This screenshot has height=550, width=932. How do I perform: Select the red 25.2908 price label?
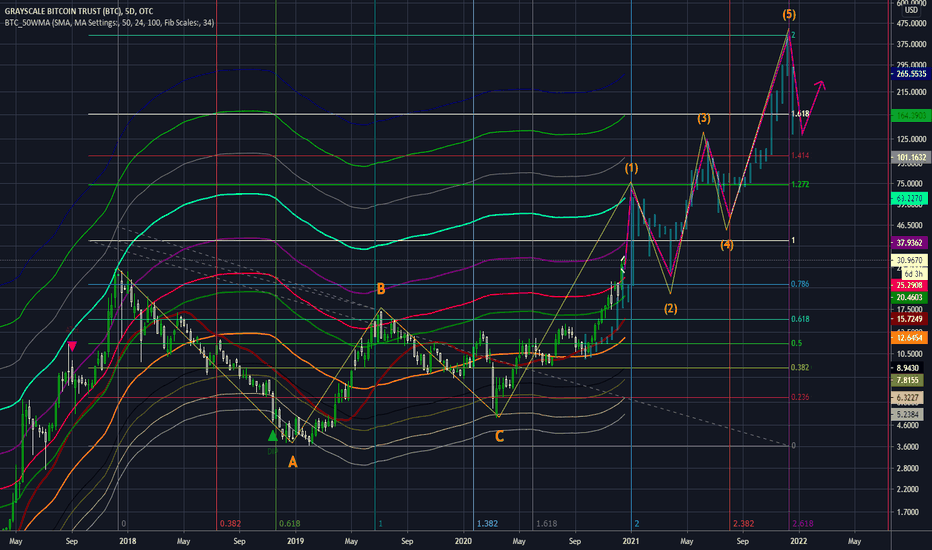(x=911, y=285)
